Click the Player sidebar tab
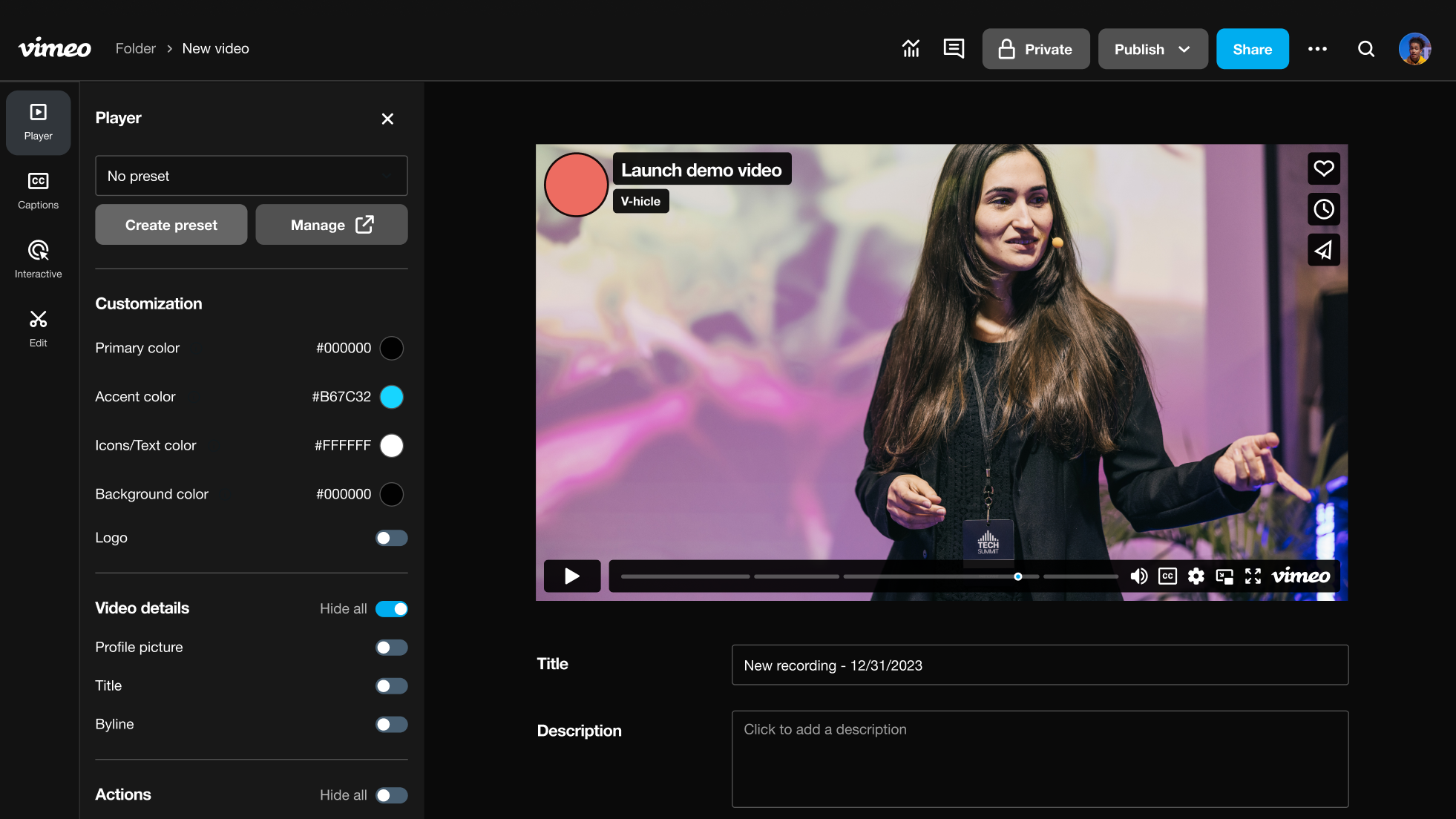Screen dimensions: 1456x819 39,120
